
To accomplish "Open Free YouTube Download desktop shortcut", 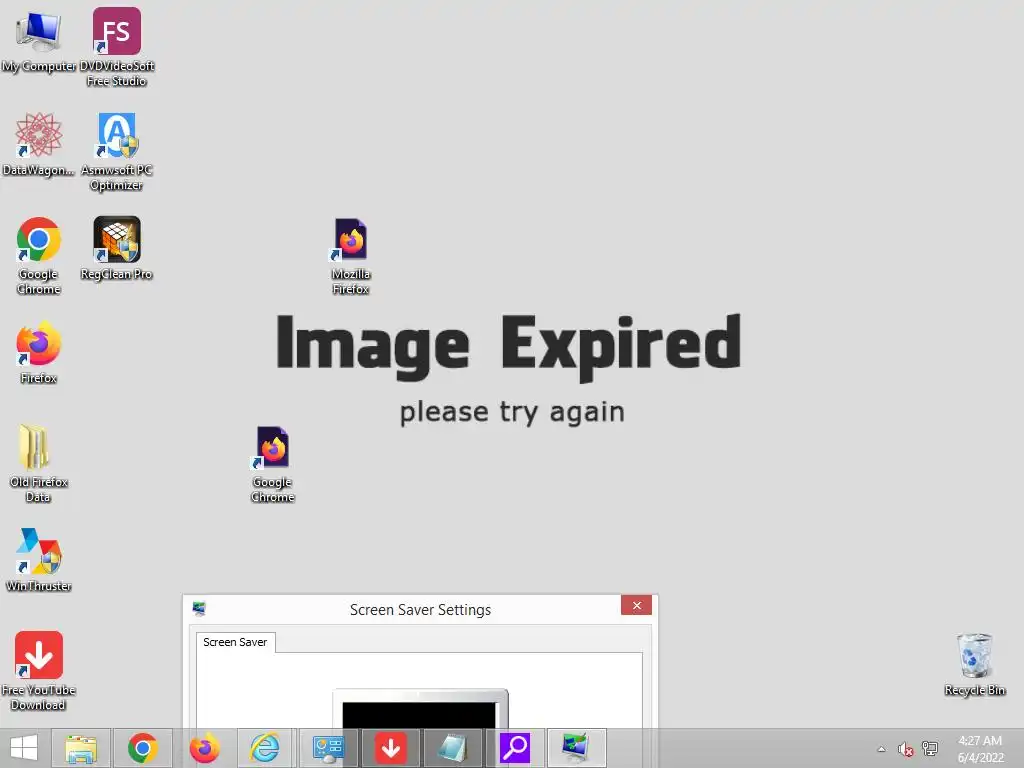I will 39,670.
